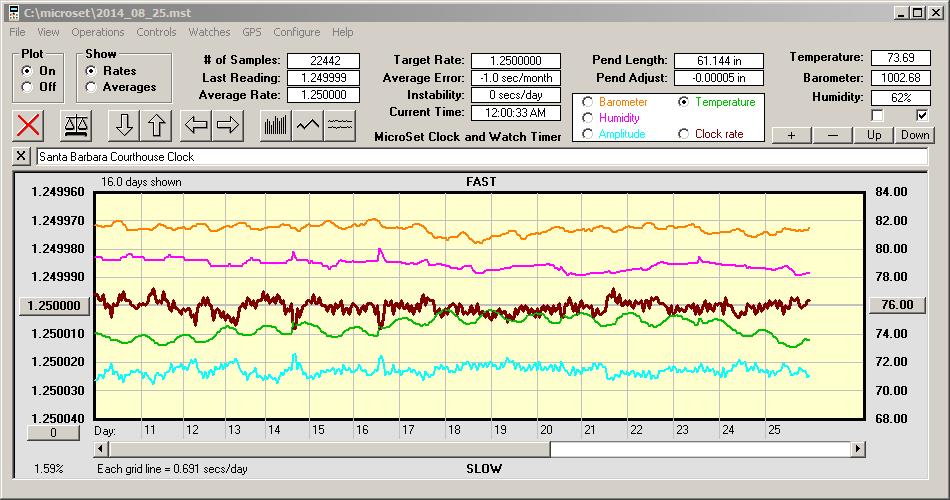Select the Clock rate trace option
This screenshot has width=950, height=500.
(683, 134)
